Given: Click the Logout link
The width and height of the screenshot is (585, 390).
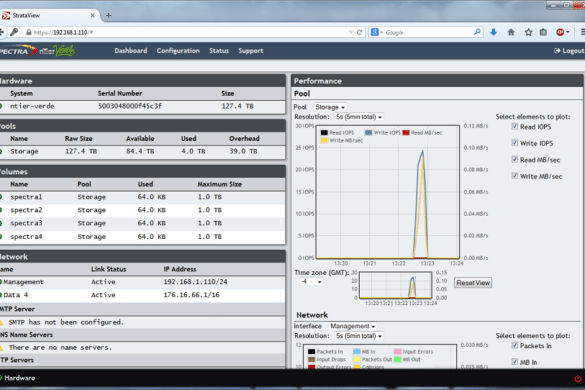Looking at the screenshot, I should click(569, 51).
